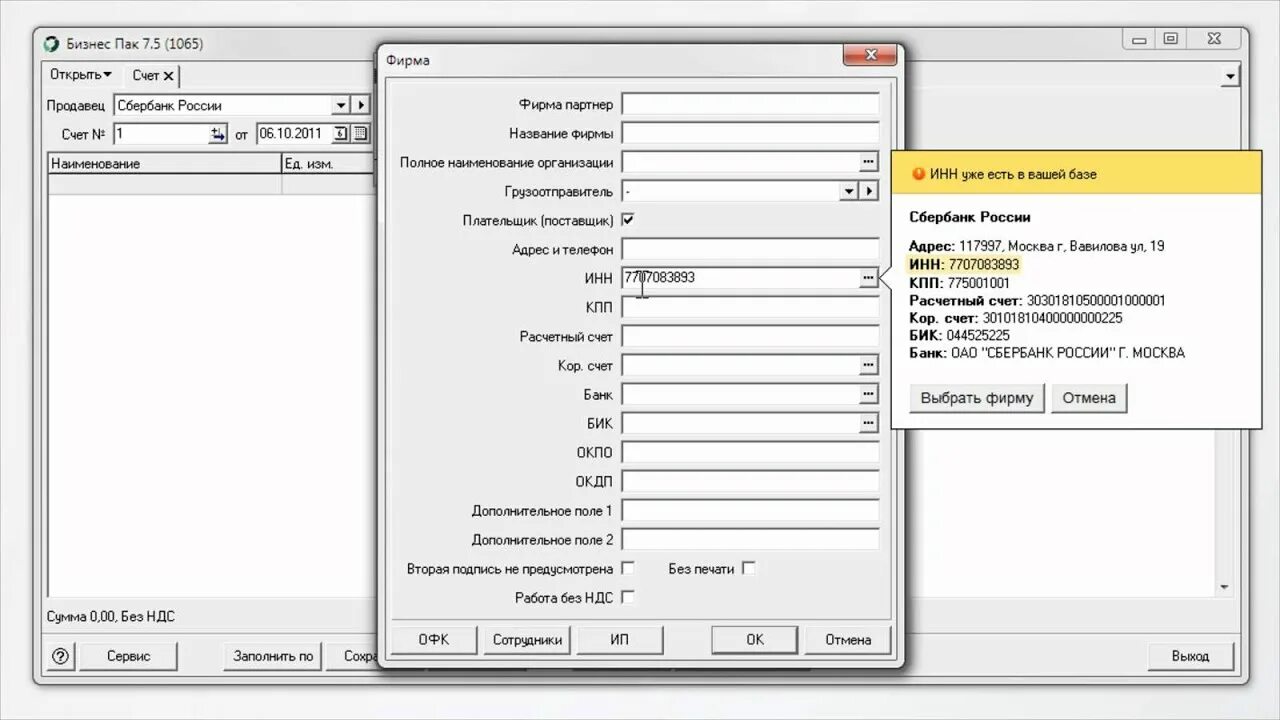Click the БИК: 044525225 line
Viewport: 1280px width, 720px height.
[x=959, y=335]
